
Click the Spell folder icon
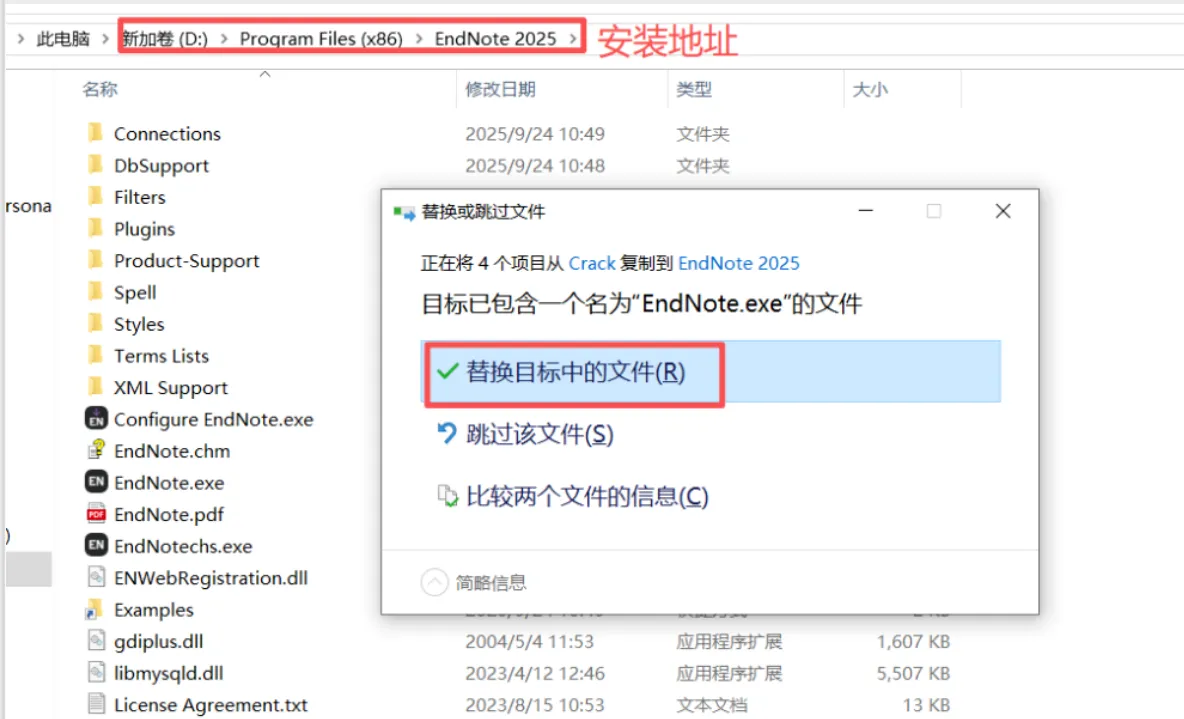point(95,292)
